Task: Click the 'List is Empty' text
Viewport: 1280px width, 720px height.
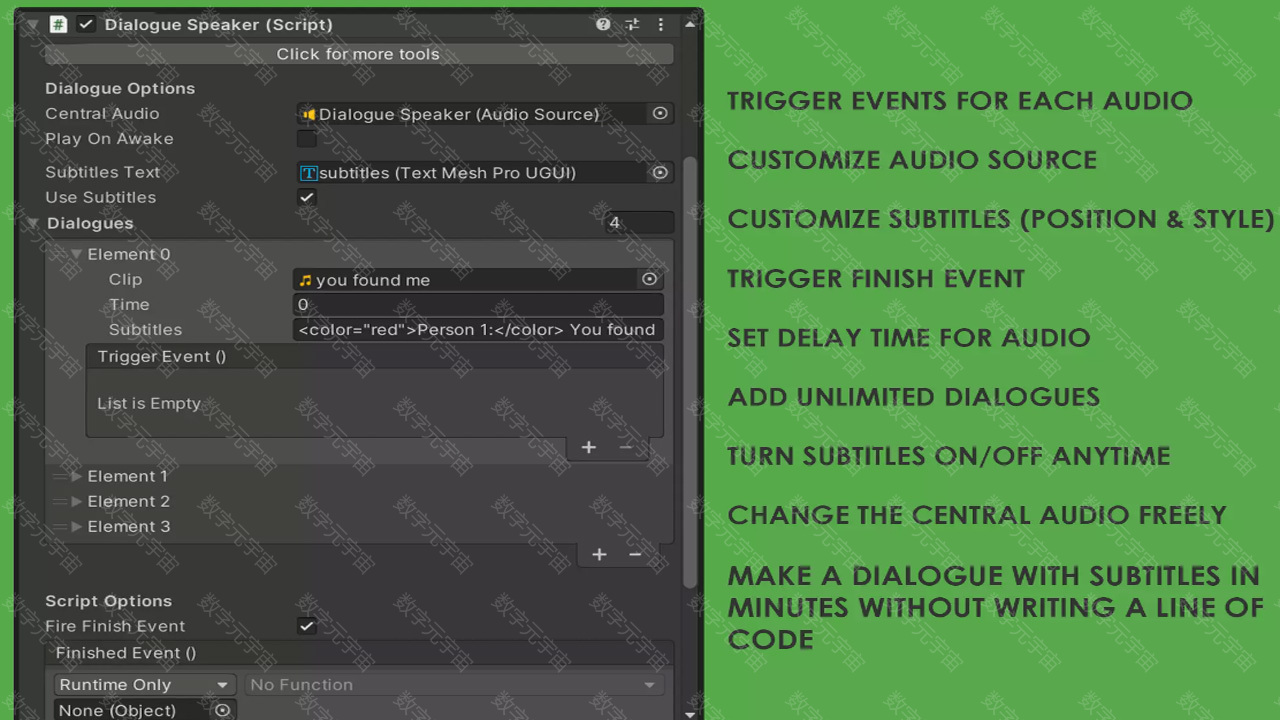Action: click(149, 404)
